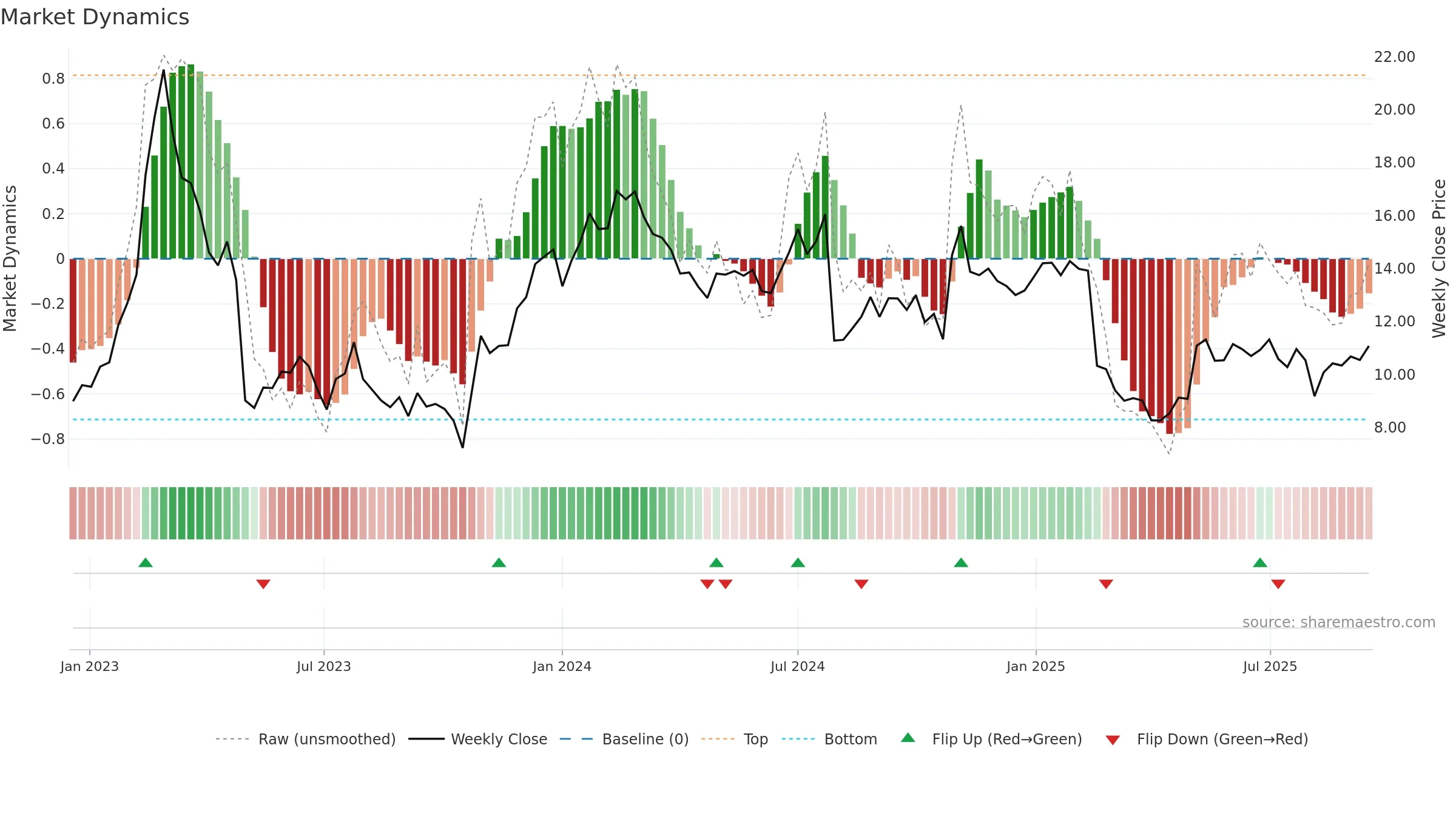Image resolution: width=1456 pixels, height=819 pixels.
Task: Click the 0.8 Market Dynamics axis label
Action: pos(53,79)
